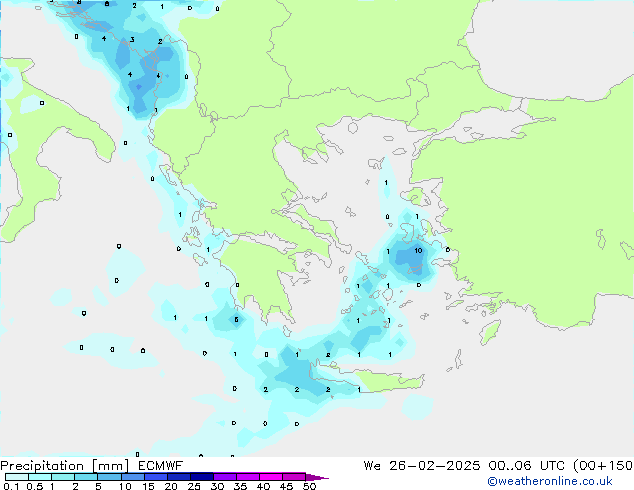The width and height of the screenshot is (634, 490).
Task: Select the purple swatch between 30 and 35
Action: tap(225, 477)
